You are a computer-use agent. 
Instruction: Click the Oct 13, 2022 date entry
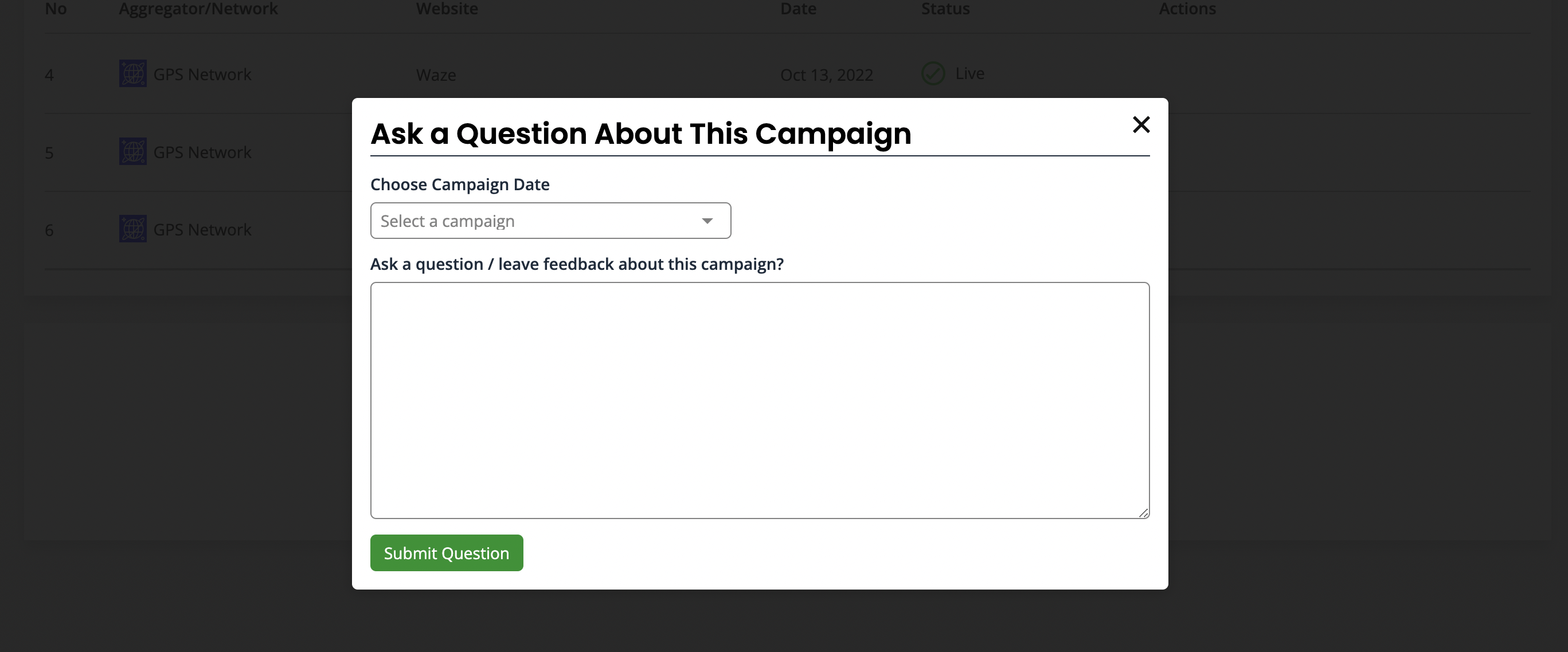pyautogui.click(x=827, y=74)
